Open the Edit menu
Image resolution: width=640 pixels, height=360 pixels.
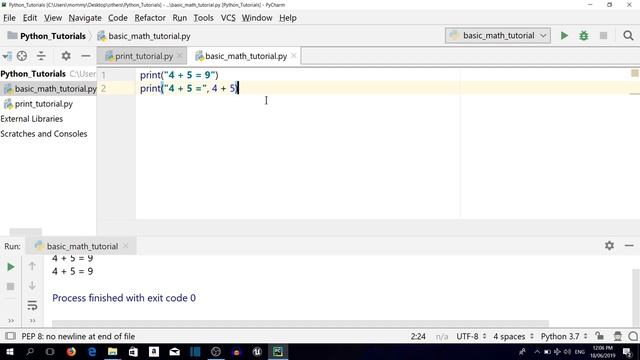[30, 18]
